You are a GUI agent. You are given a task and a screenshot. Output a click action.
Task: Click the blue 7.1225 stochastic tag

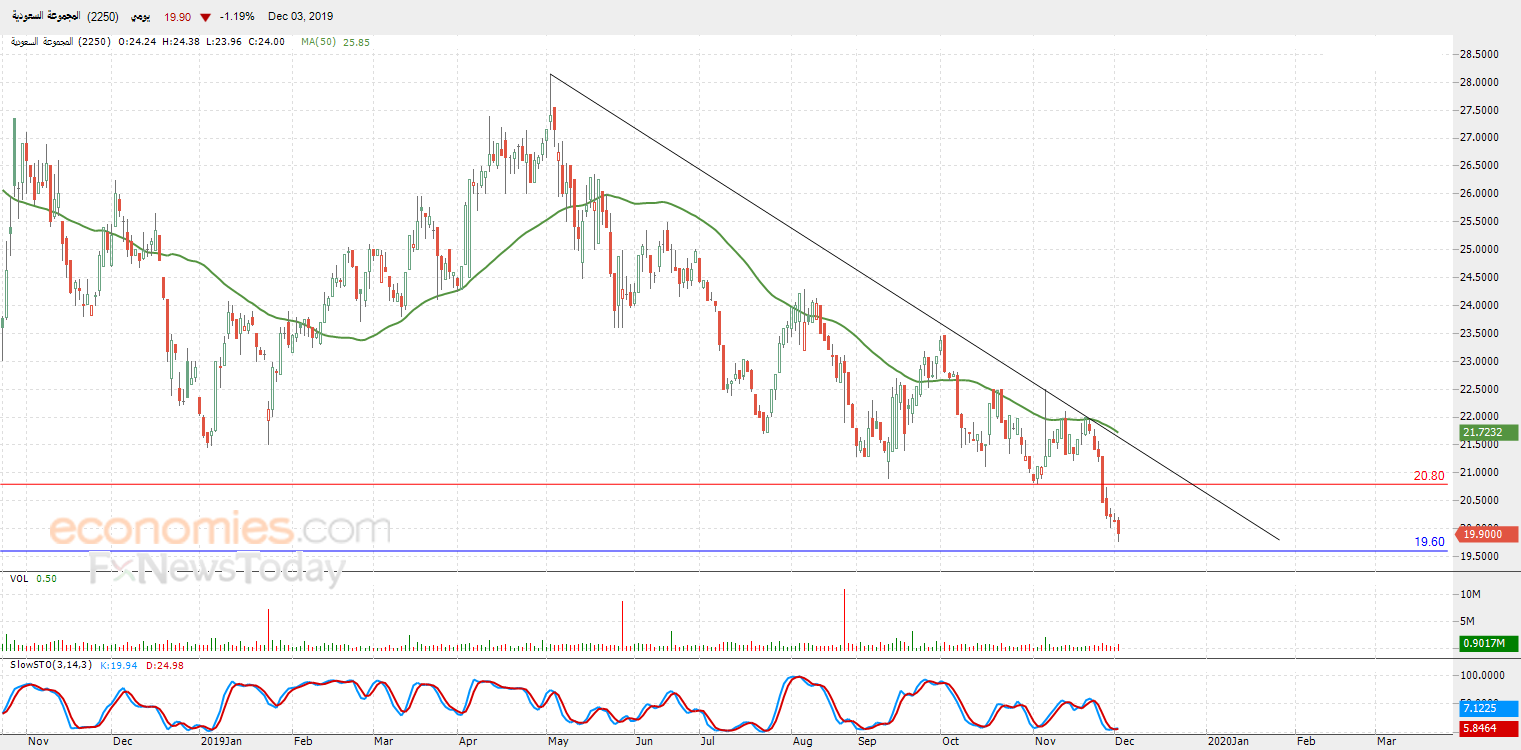[x=1488, y=708]
